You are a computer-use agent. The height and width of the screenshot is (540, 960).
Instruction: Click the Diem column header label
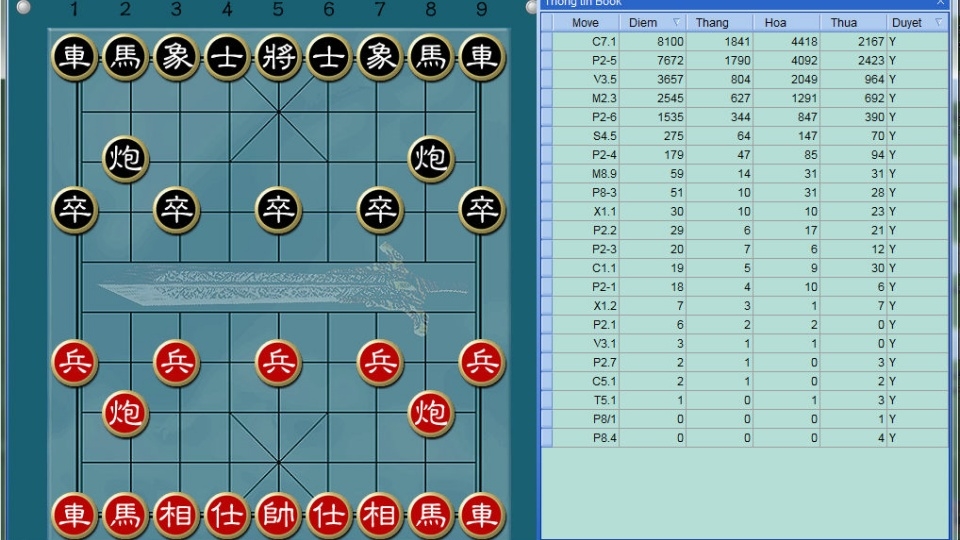pyautogui.click(x=643, y=23)
